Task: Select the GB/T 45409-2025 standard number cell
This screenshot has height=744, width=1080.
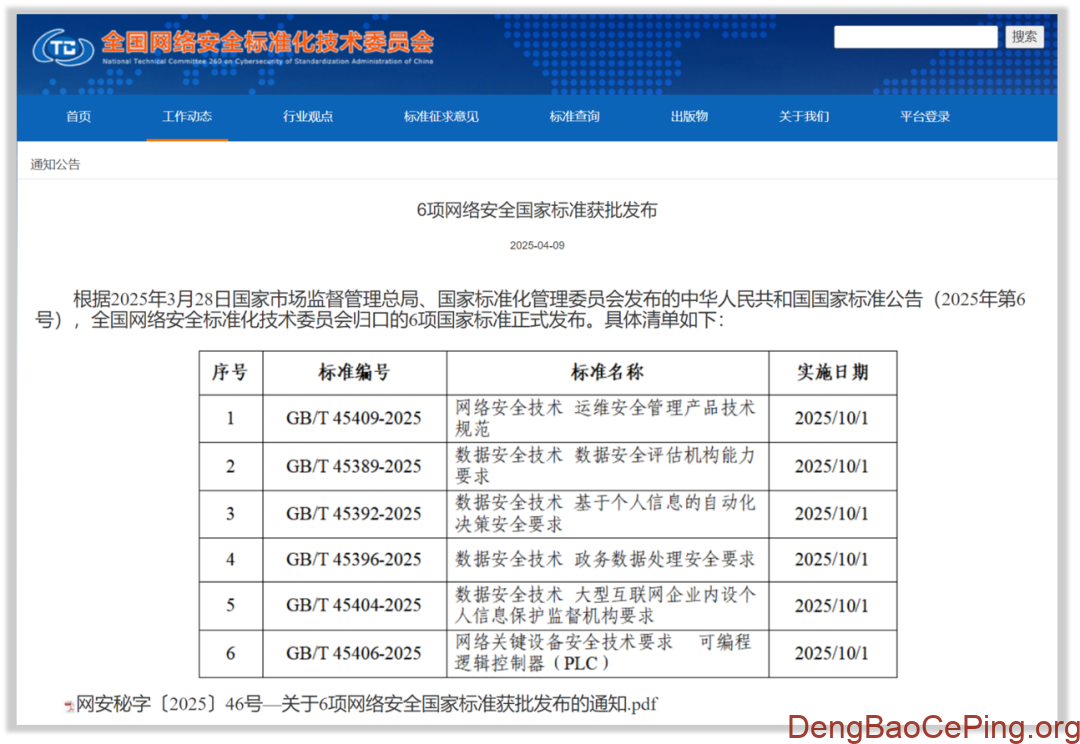Action: click(x=353, y=419)
